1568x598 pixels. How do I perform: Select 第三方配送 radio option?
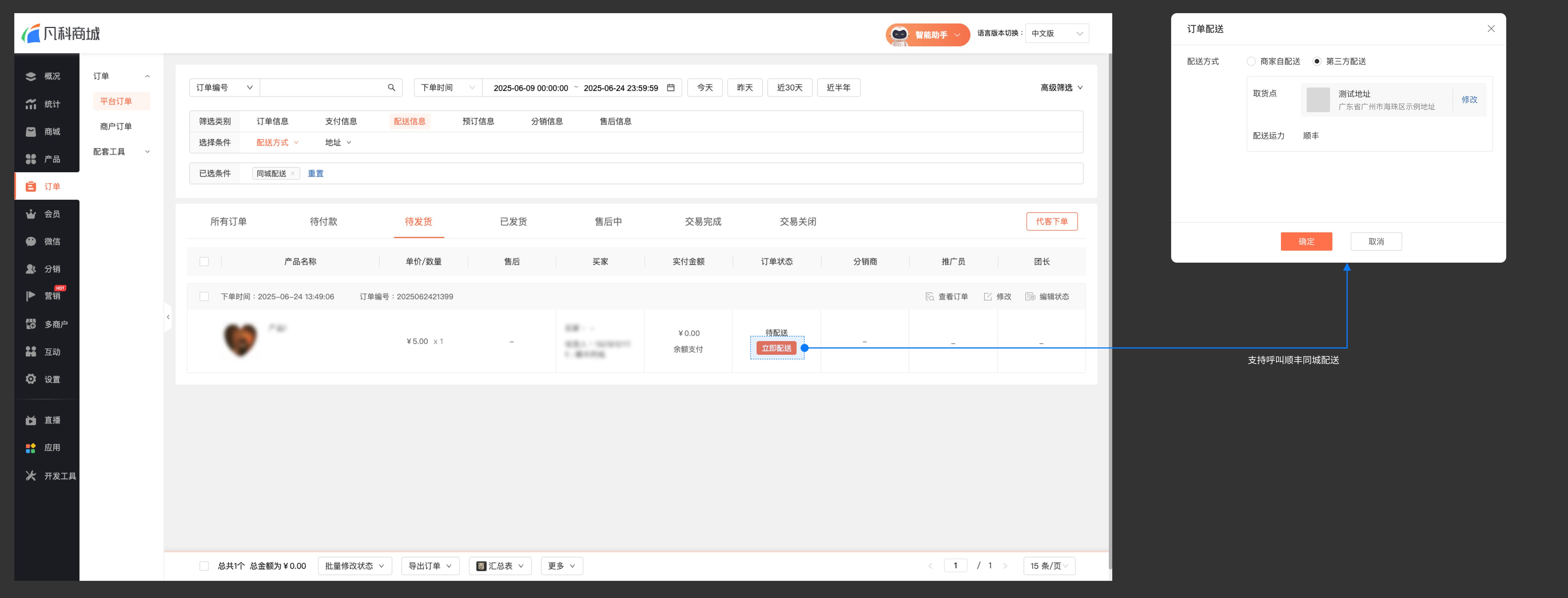(x=1317, y=62)
